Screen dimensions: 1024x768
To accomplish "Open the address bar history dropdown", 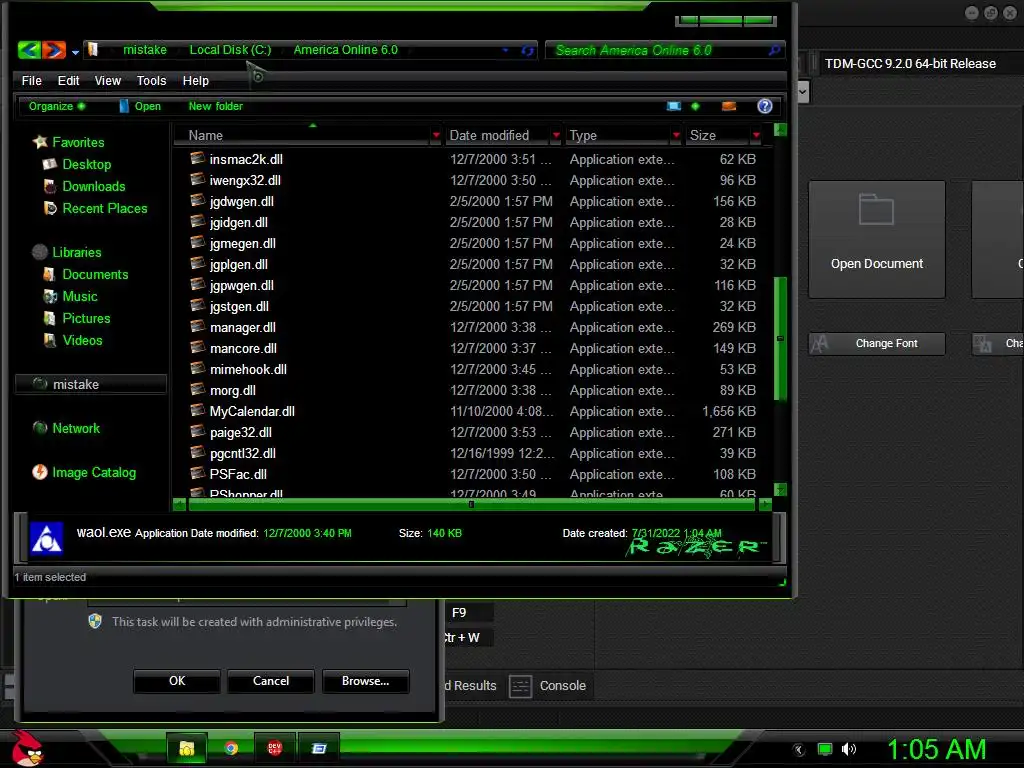I will (x=505, y=50).
